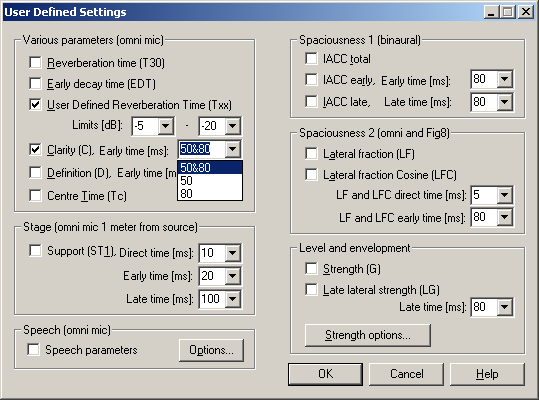The height and width of the screenshot is (400, 539).
Task: Choose 80 from the open Clarity list
Action: tap(210, 194)
